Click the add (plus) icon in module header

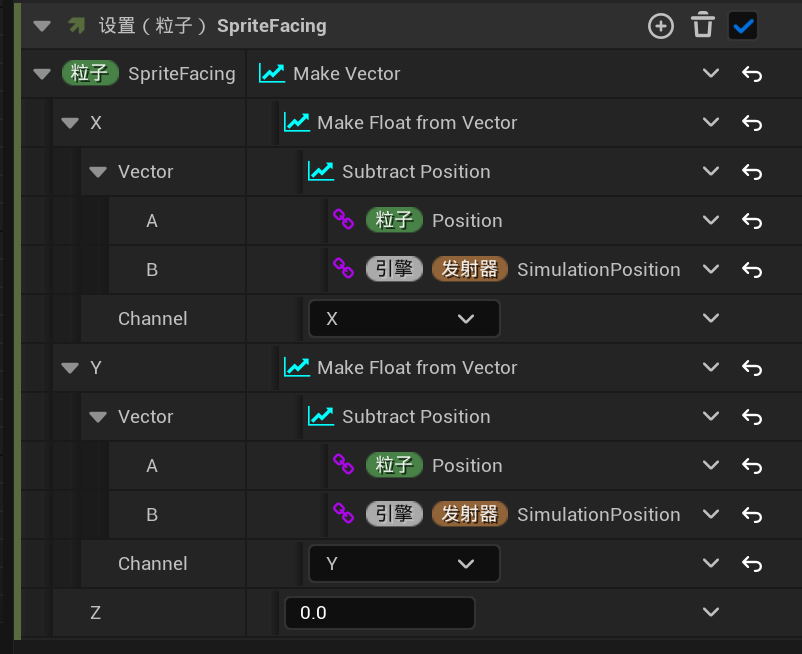661,26
